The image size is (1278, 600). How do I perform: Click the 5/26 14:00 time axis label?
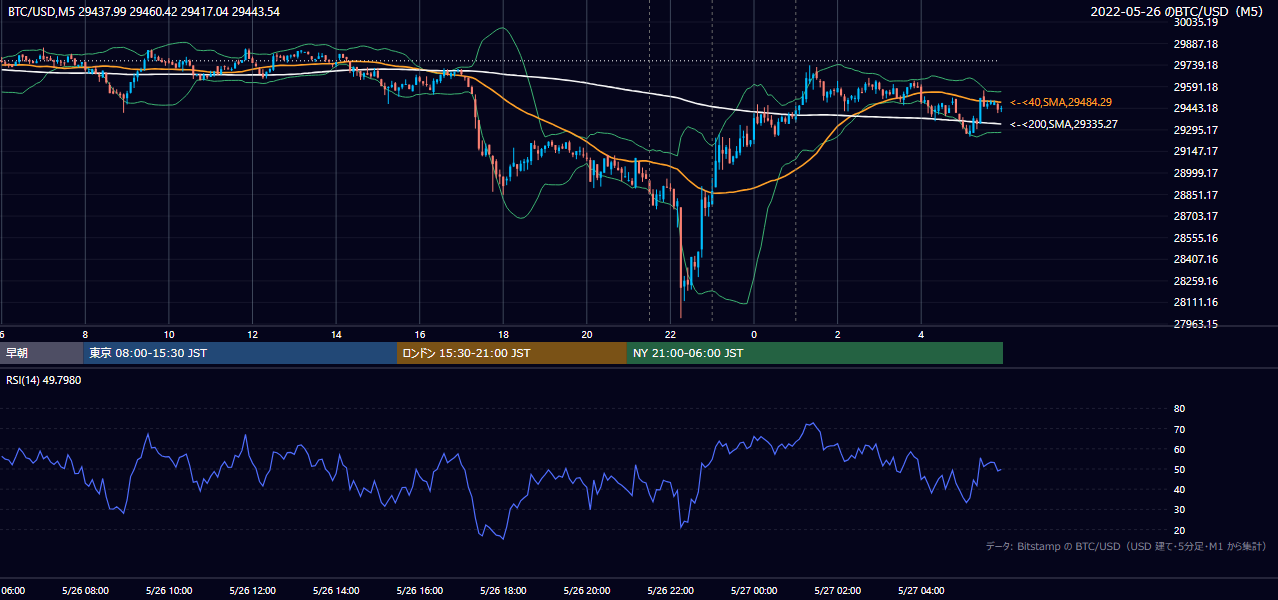click(x=336, y=591)
